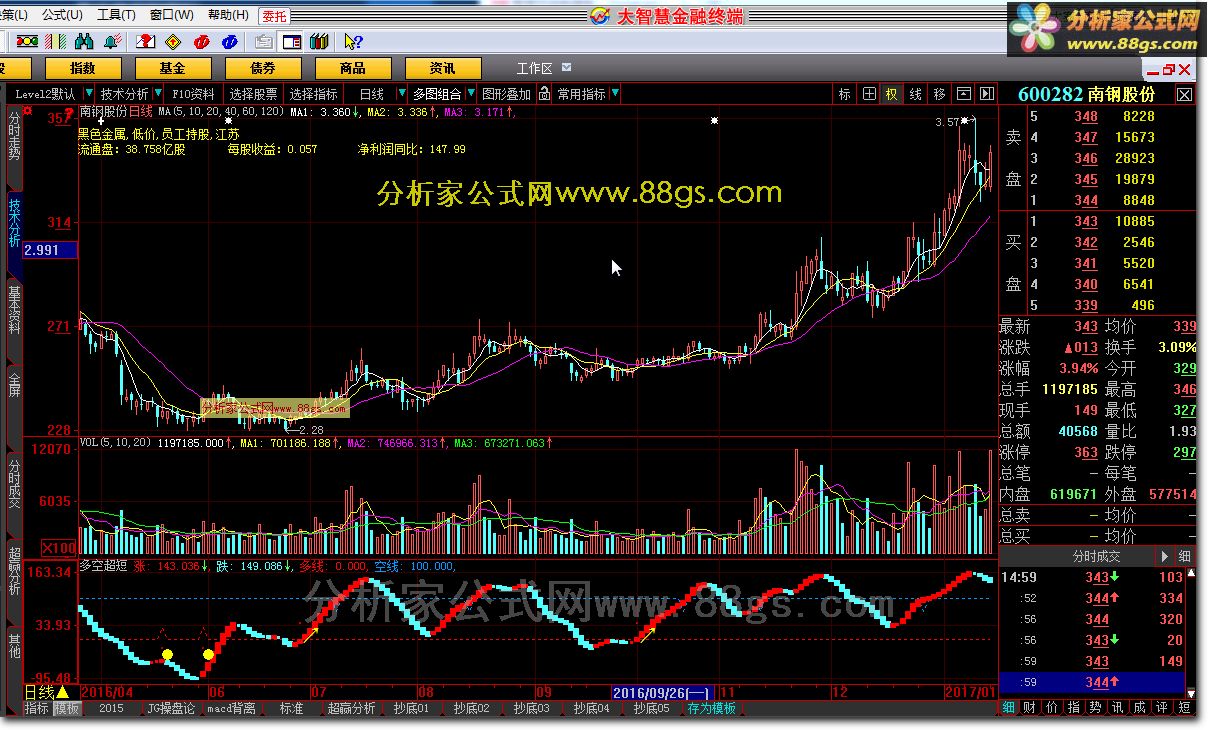
Task: Open the 常用指标 dropdown arrow
Action: click(x=614, y=94)
